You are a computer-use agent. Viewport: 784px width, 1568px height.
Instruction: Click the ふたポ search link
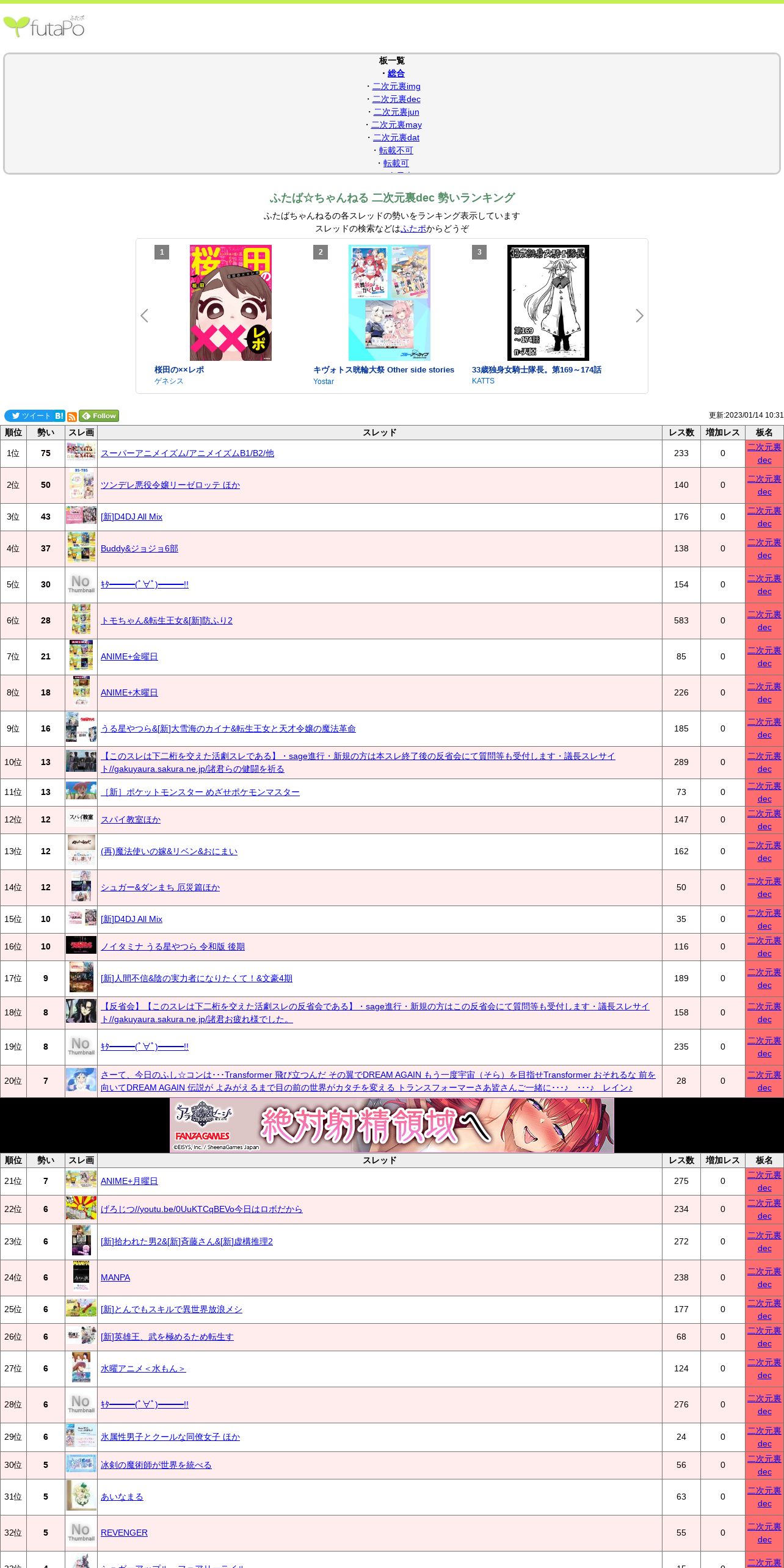(x=413, y=228)
